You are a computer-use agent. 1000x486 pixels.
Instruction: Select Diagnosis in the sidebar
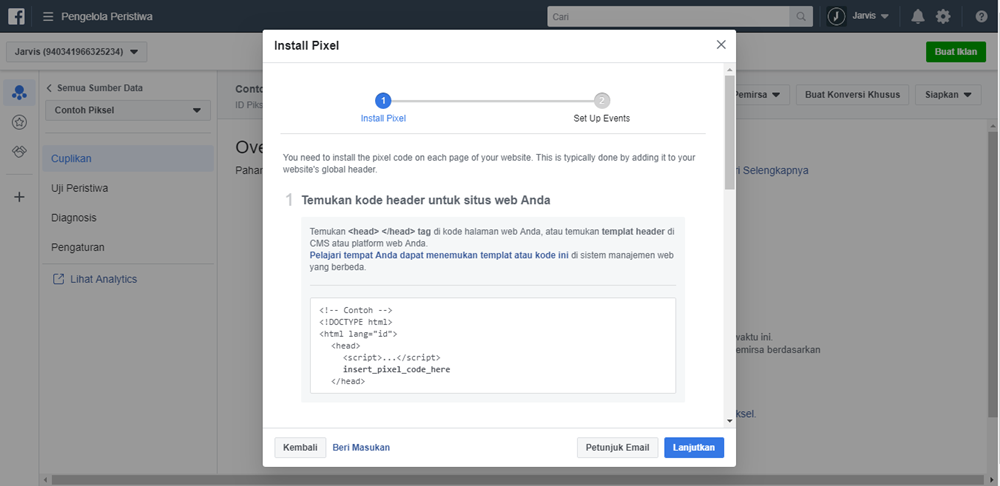[x=128, y=217]
